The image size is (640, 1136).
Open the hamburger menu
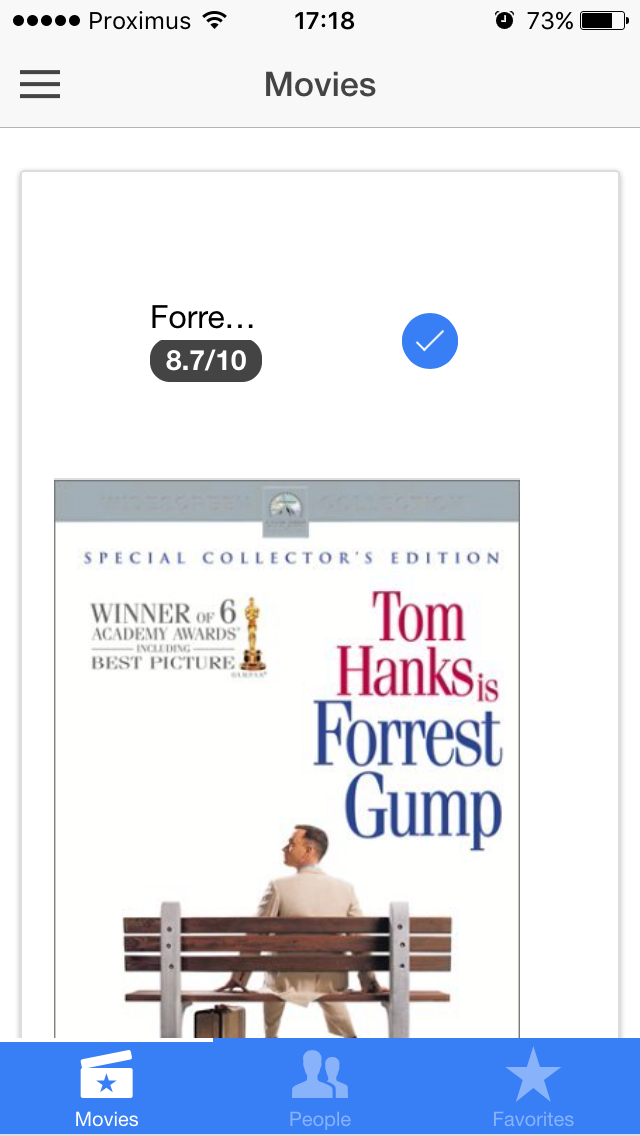pos(40,84)
